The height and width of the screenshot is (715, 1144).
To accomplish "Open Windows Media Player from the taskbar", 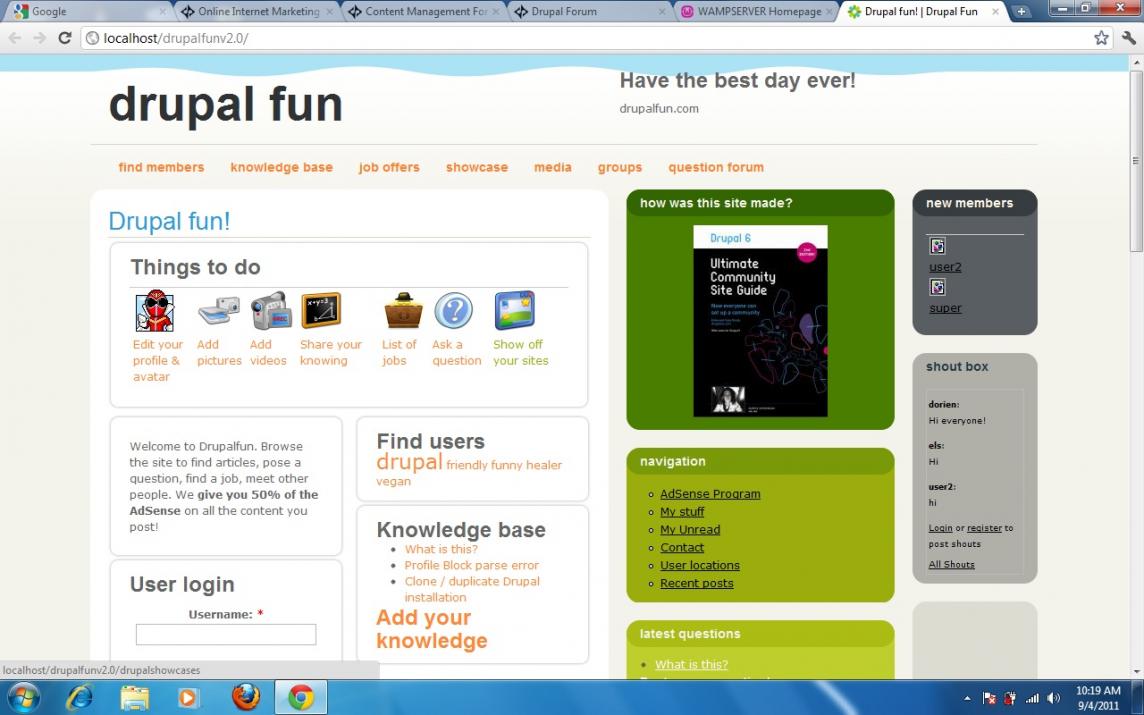I will tap(188, 697).
